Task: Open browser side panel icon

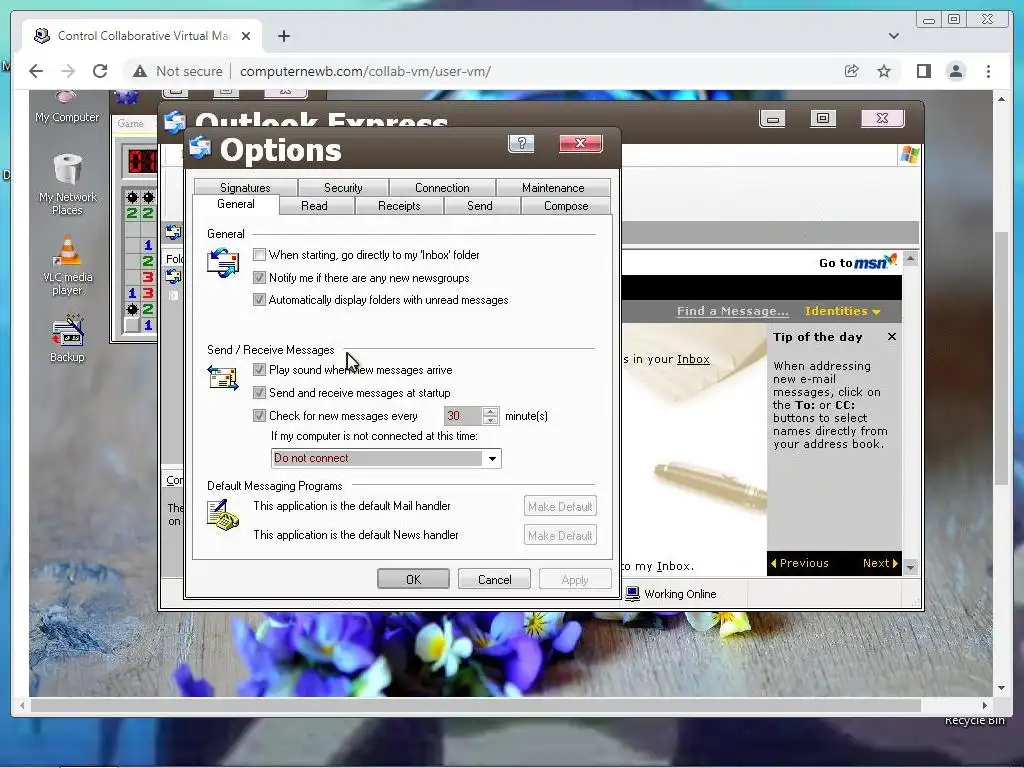Action: click(923, 71)
